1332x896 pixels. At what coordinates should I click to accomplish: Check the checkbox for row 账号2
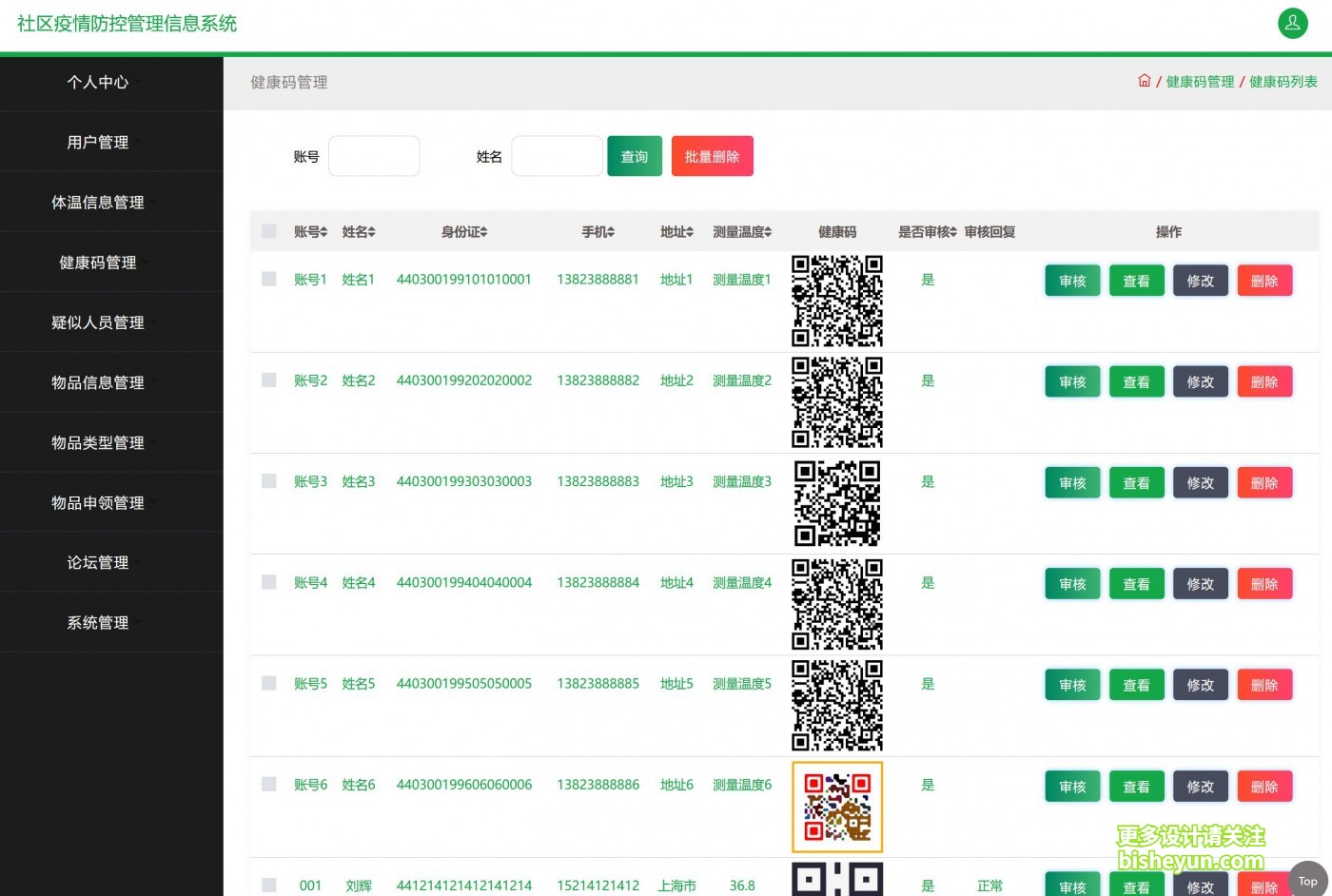269,380
